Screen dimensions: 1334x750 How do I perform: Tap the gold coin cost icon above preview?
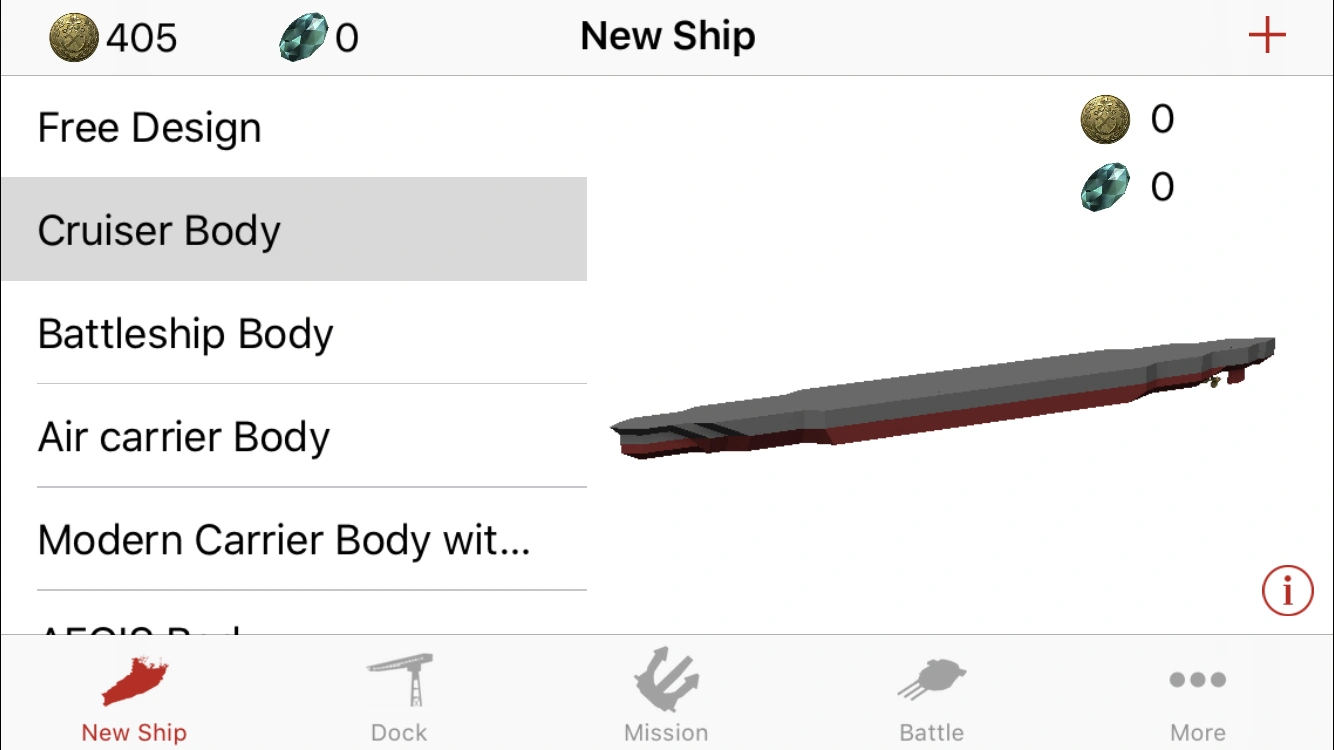click(x=1105, y=120)
